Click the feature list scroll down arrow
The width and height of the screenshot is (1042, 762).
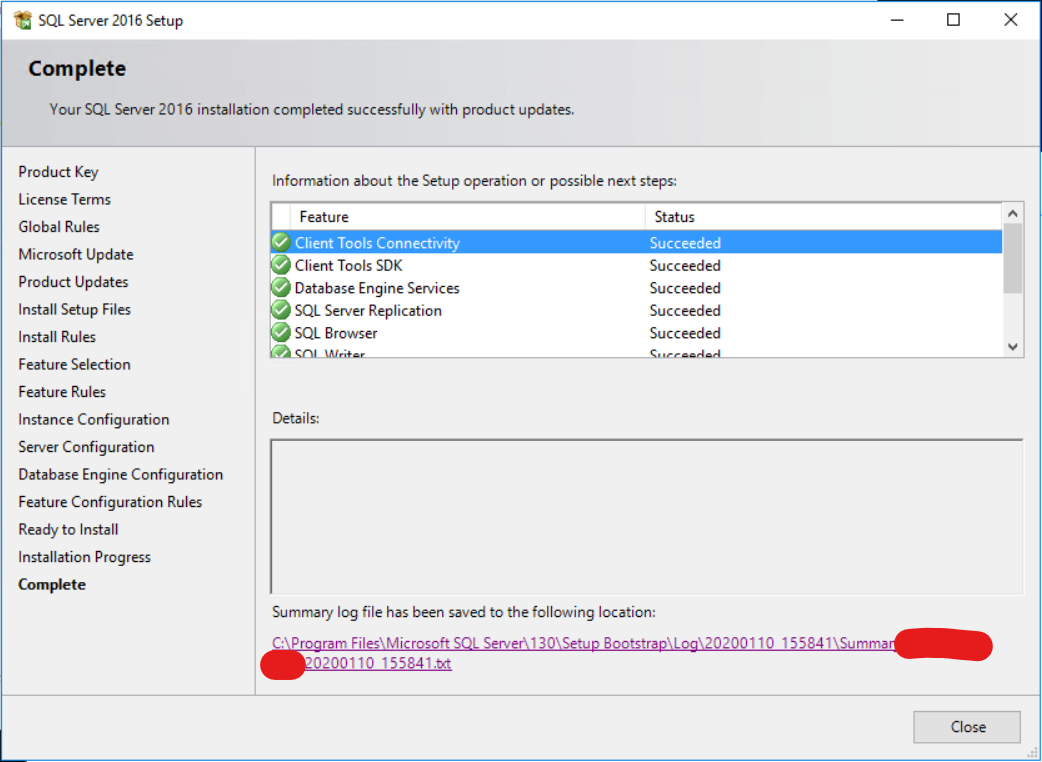tap(1012, 347)
